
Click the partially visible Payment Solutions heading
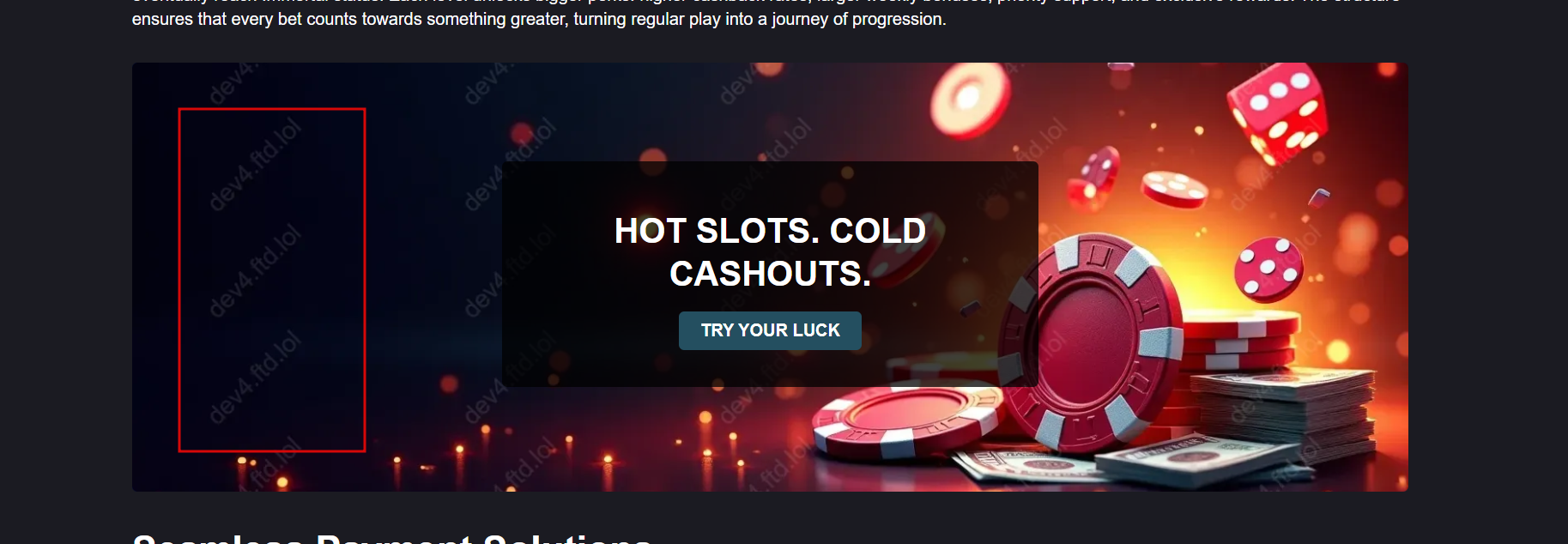(392, 538)
